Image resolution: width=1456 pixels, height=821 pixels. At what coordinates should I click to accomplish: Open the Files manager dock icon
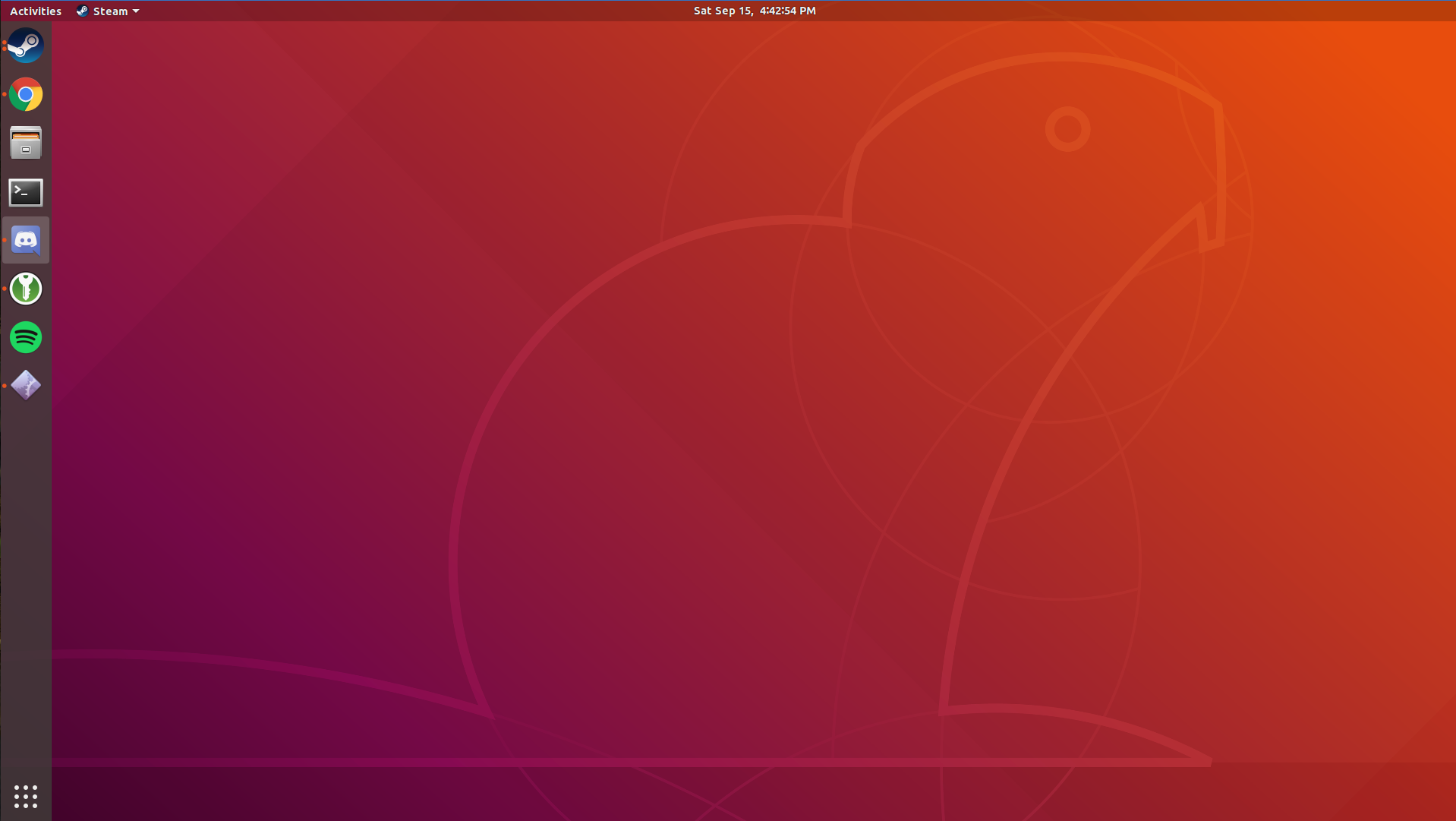pos(26,143)
